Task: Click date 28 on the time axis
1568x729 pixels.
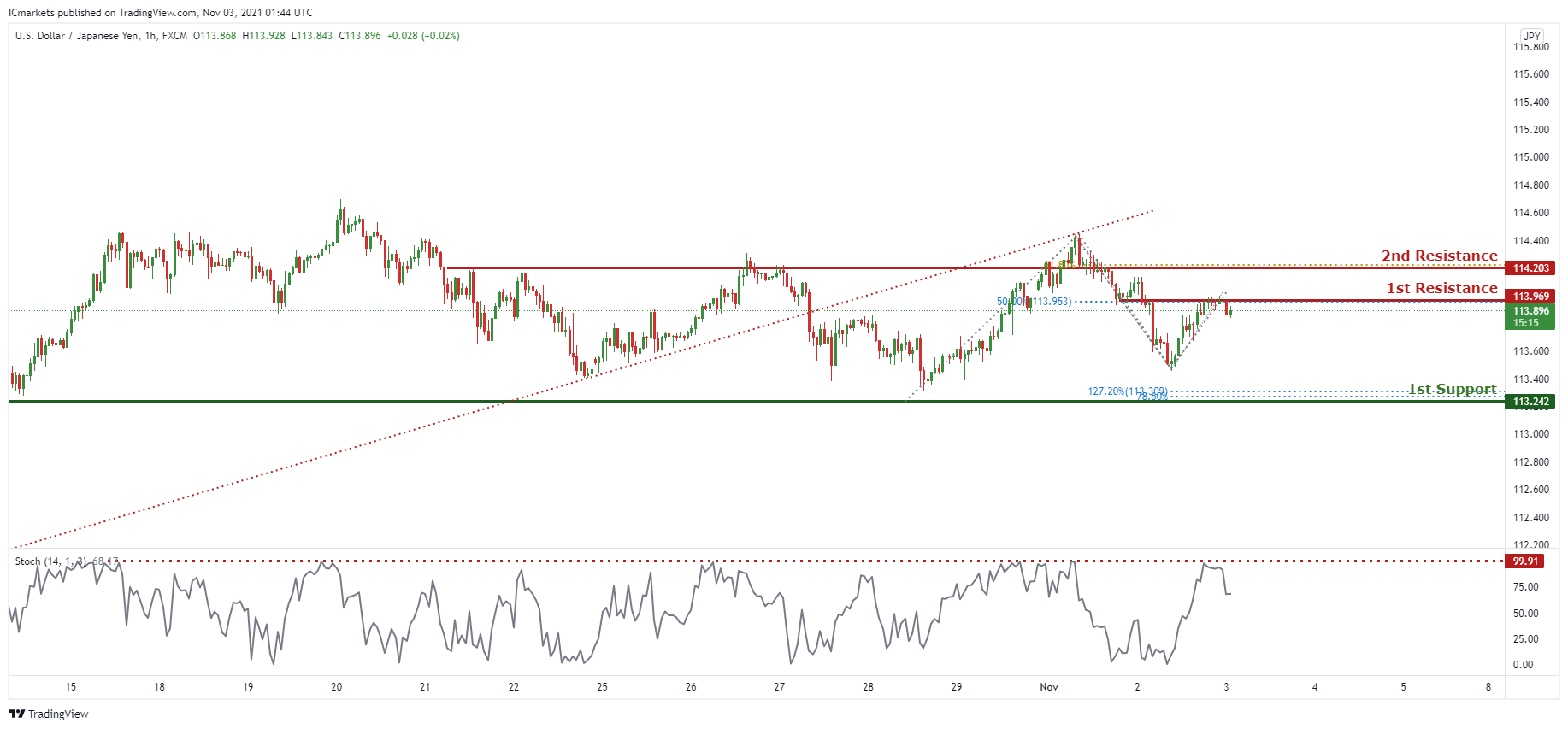Action: click(869, 687)
